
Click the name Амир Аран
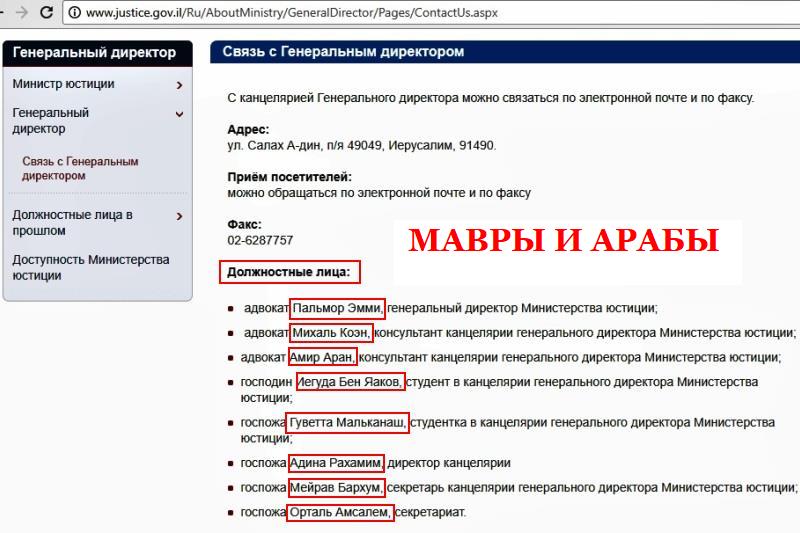click(x=322, y=357)
